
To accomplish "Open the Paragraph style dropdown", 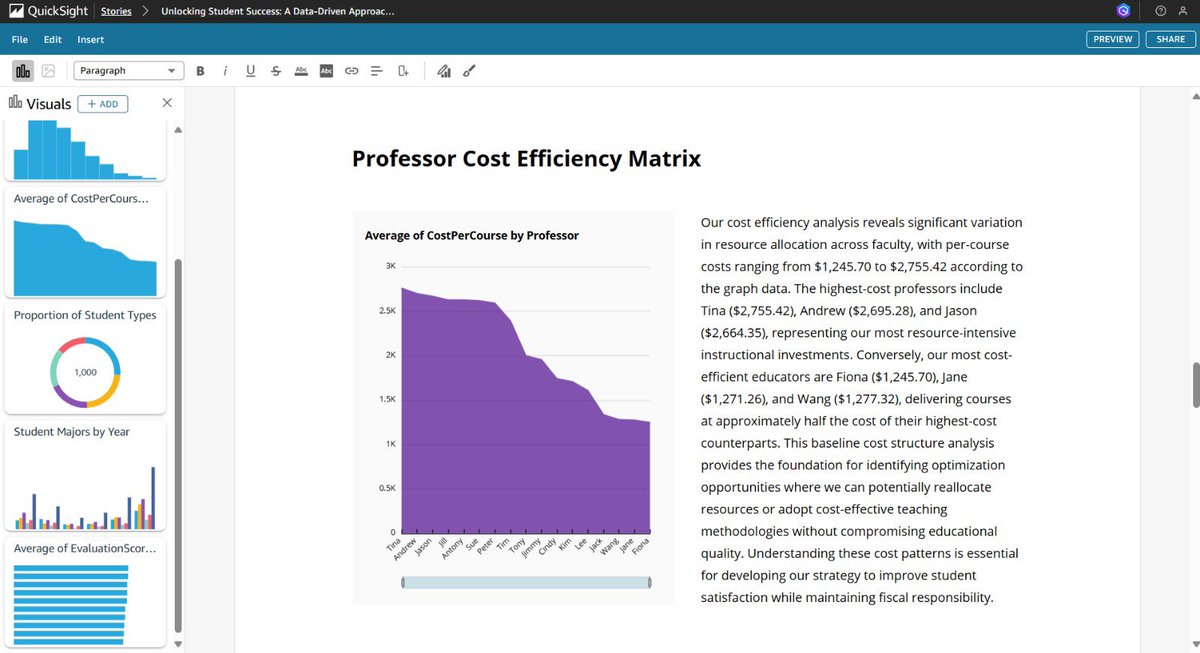I will pos(129,71).
